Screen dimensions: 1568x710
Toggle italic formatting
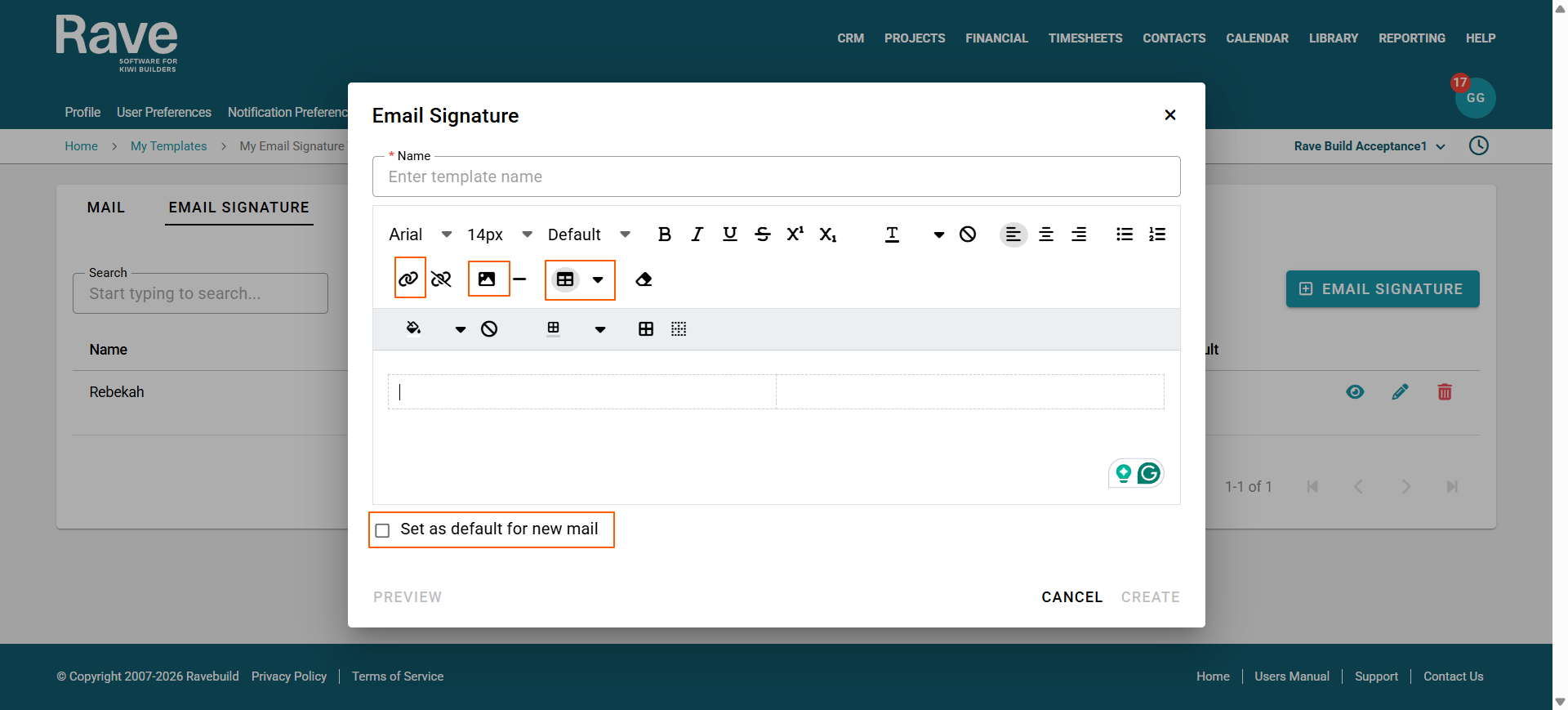697,234
